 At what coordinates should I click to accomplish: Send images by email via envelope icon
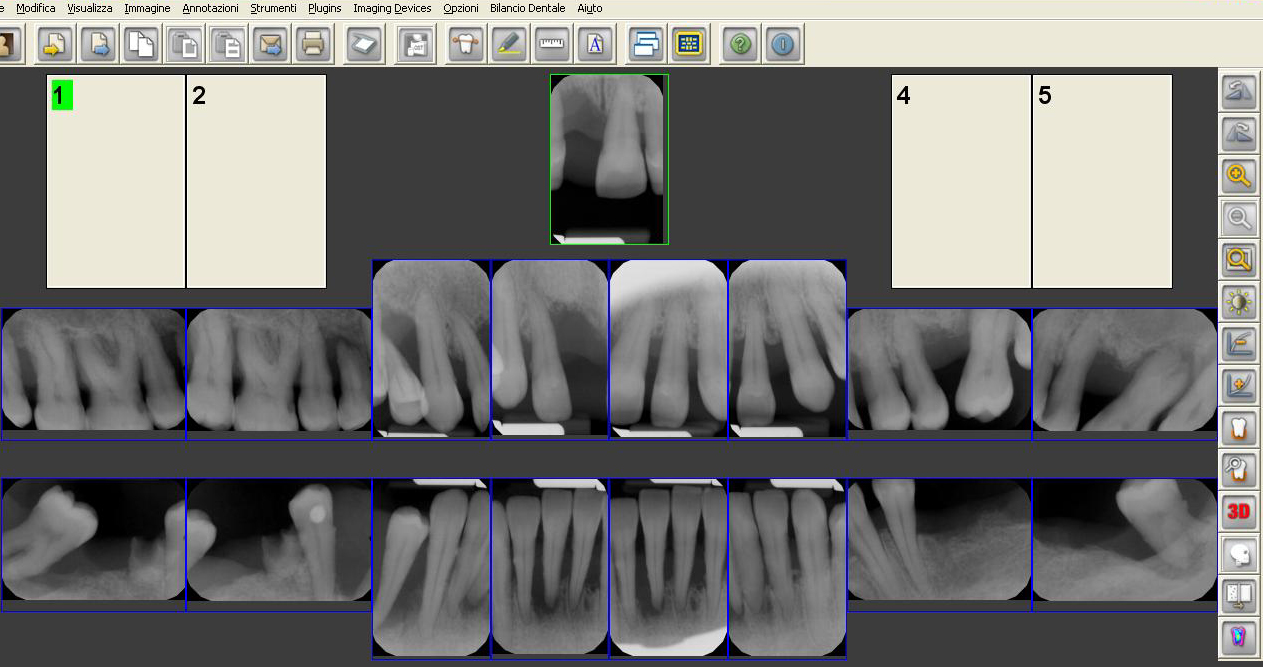272,44
